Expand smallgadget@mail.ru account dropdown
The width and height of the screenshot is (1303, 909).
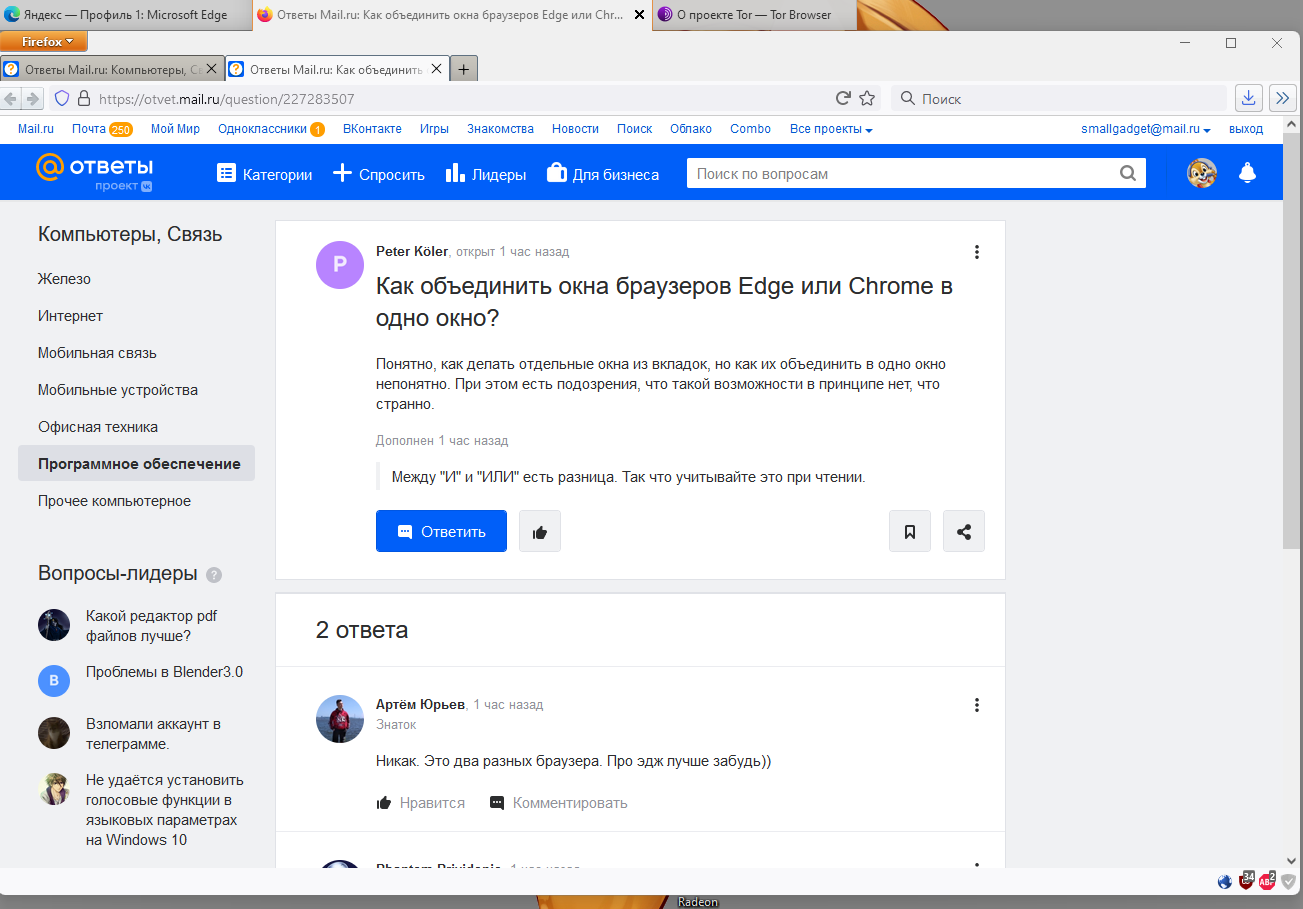(1146, 129)
